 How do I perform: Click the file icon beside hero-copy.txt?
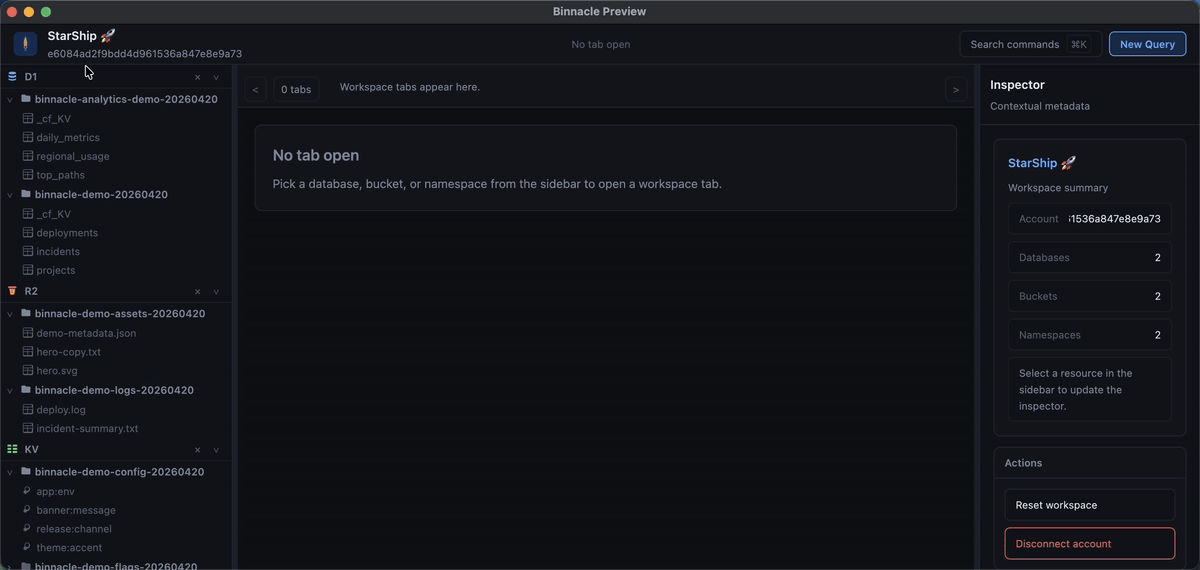tap(28, 352)
